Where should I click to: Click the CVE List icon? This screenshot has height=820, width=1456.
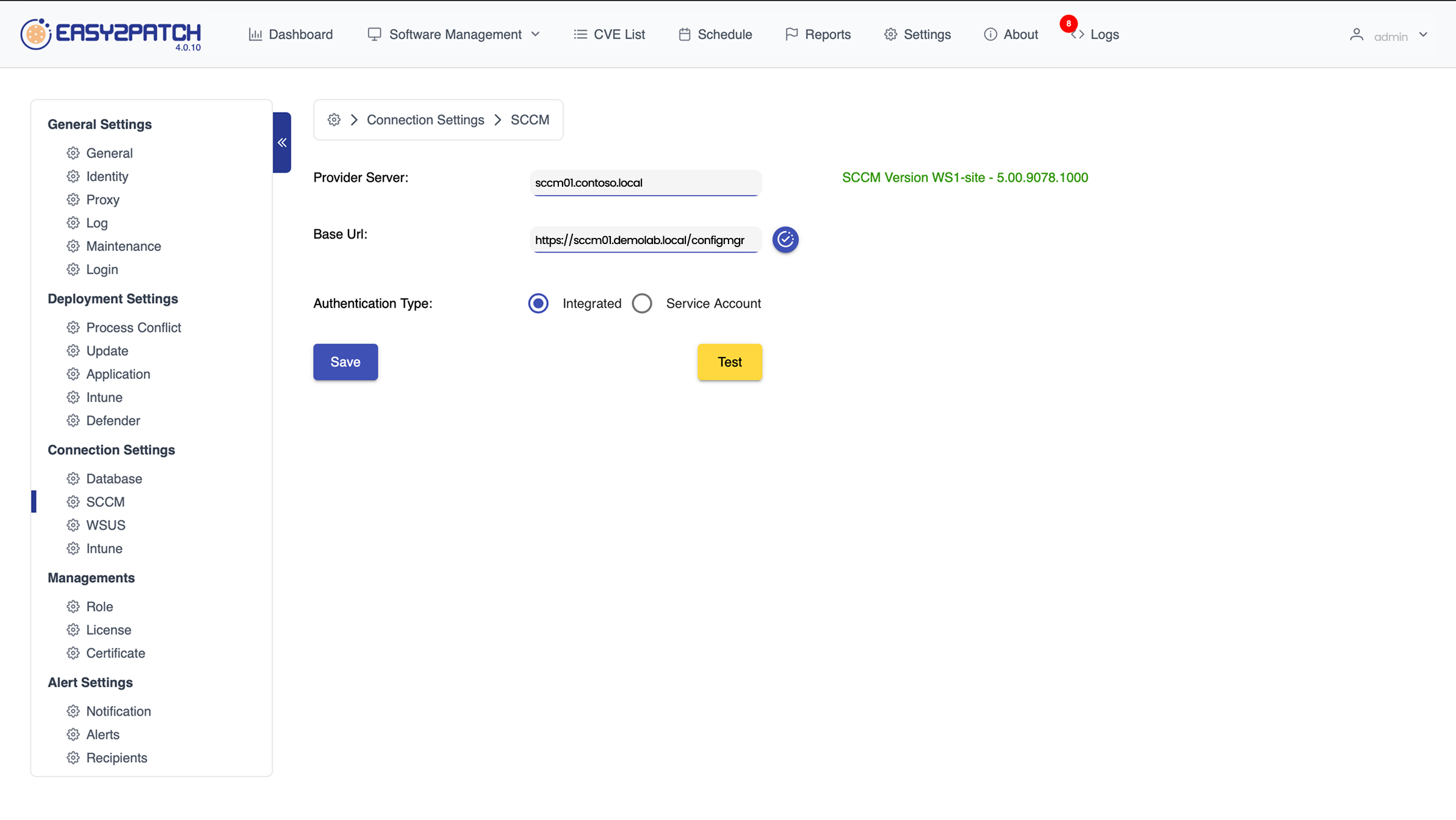[x=580, y=34]
